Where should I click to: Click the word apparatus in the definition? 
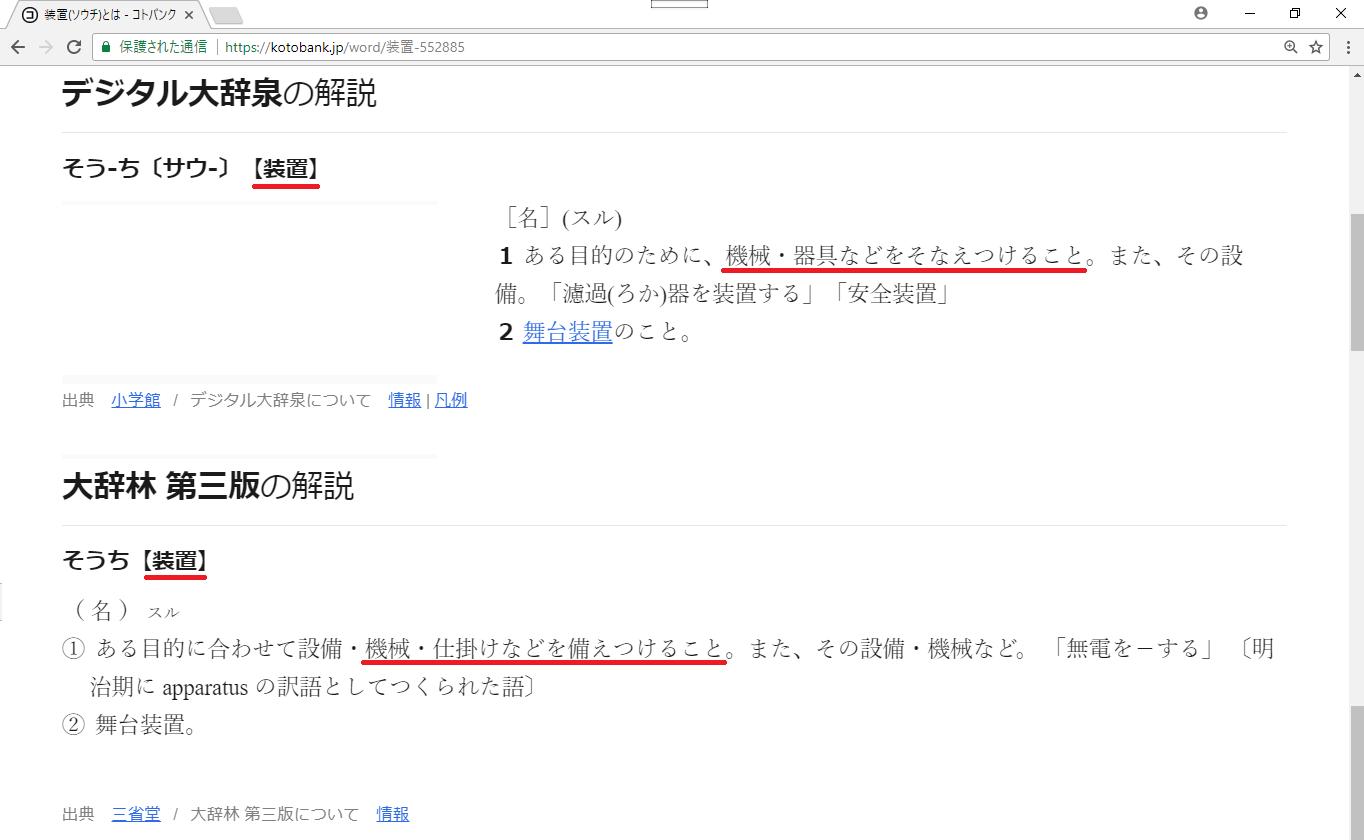coord(207,689)
